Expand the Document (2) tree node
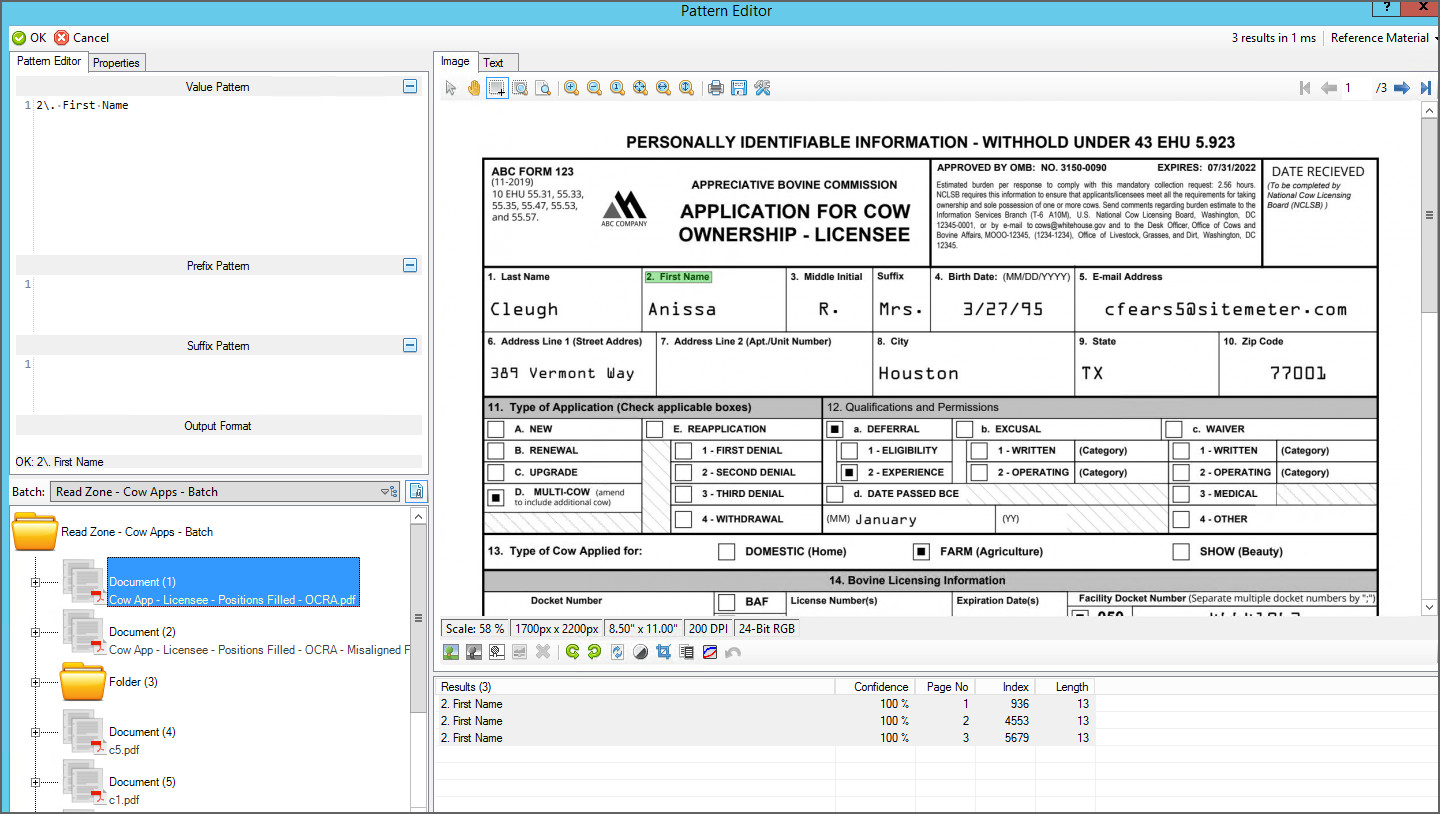The image size is (1440, 814). pos(35,632)
